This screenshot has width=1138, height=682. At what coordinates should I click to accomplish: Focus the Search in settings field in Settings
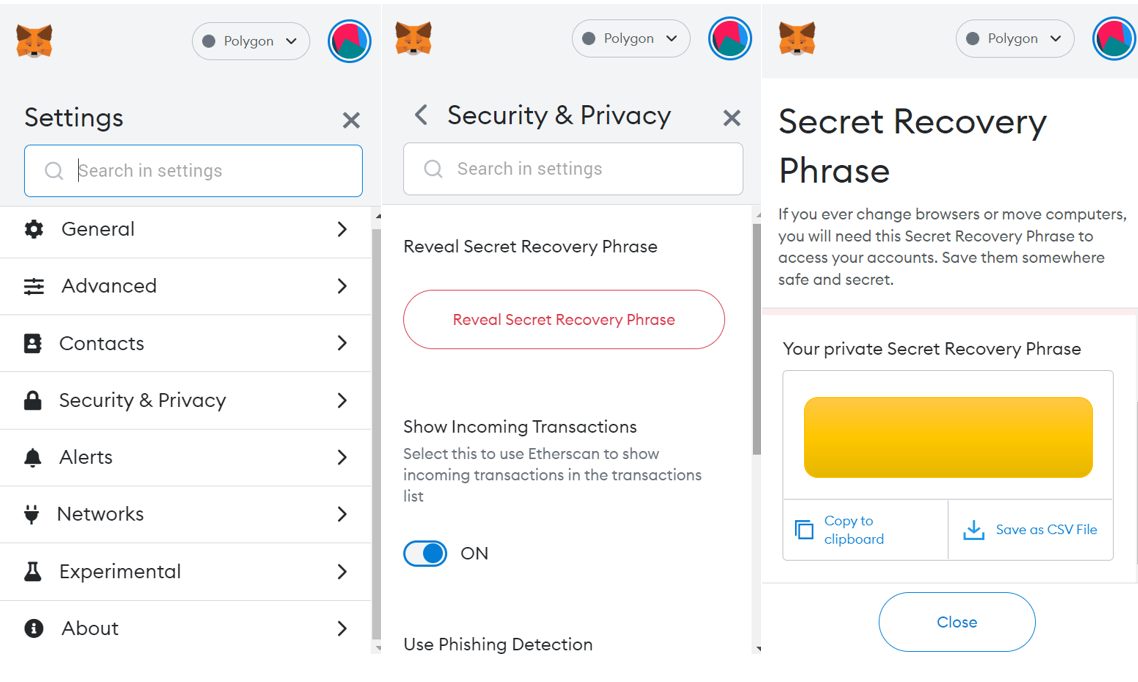[x=193, y=171]
